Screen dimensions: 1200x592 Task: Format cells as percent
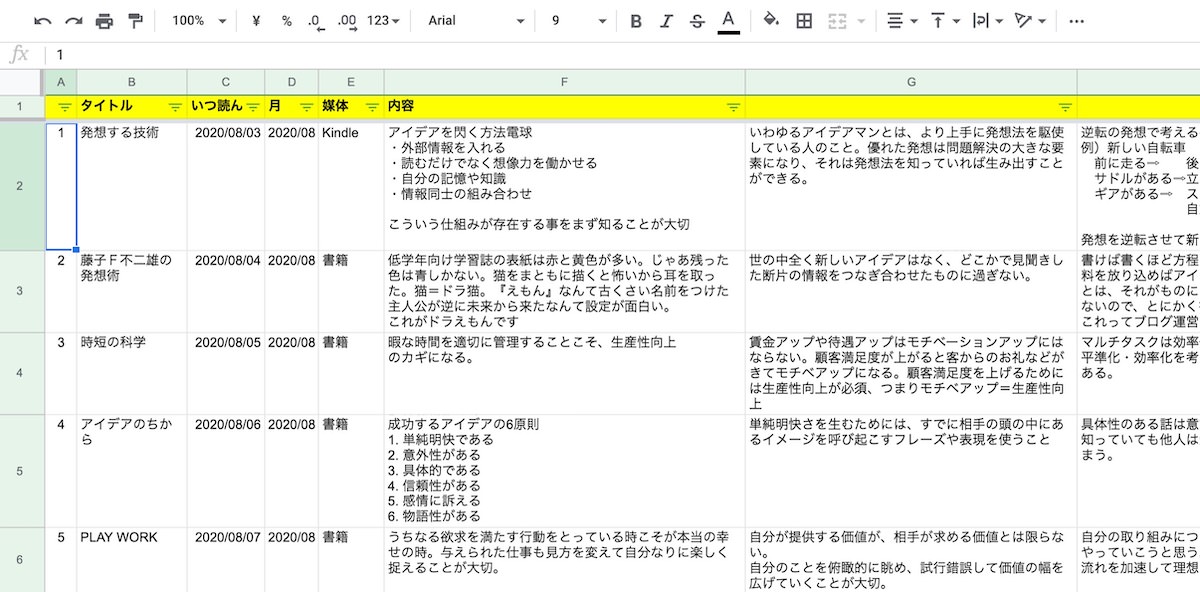click(x=287, y=21)
